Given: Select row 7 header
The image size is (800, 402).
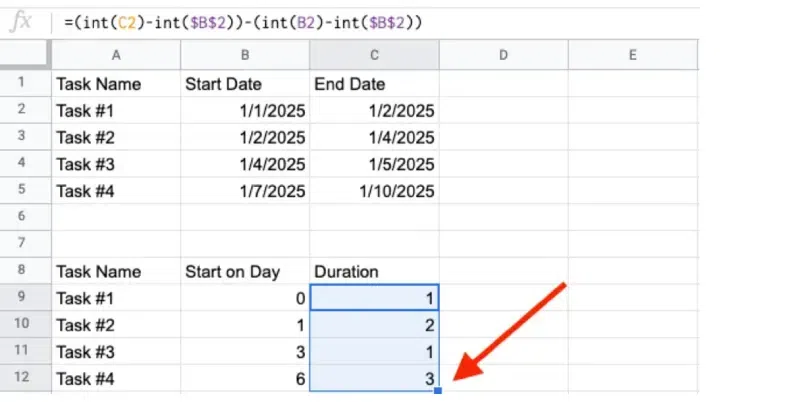Looking at the screenshot, I should (26, 244).
